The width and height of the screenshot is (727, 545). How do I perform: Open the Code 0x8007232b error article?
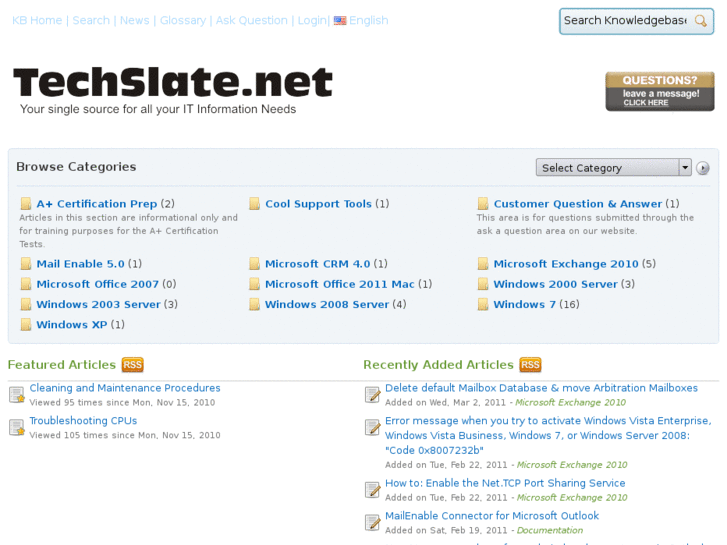point(548,436)
